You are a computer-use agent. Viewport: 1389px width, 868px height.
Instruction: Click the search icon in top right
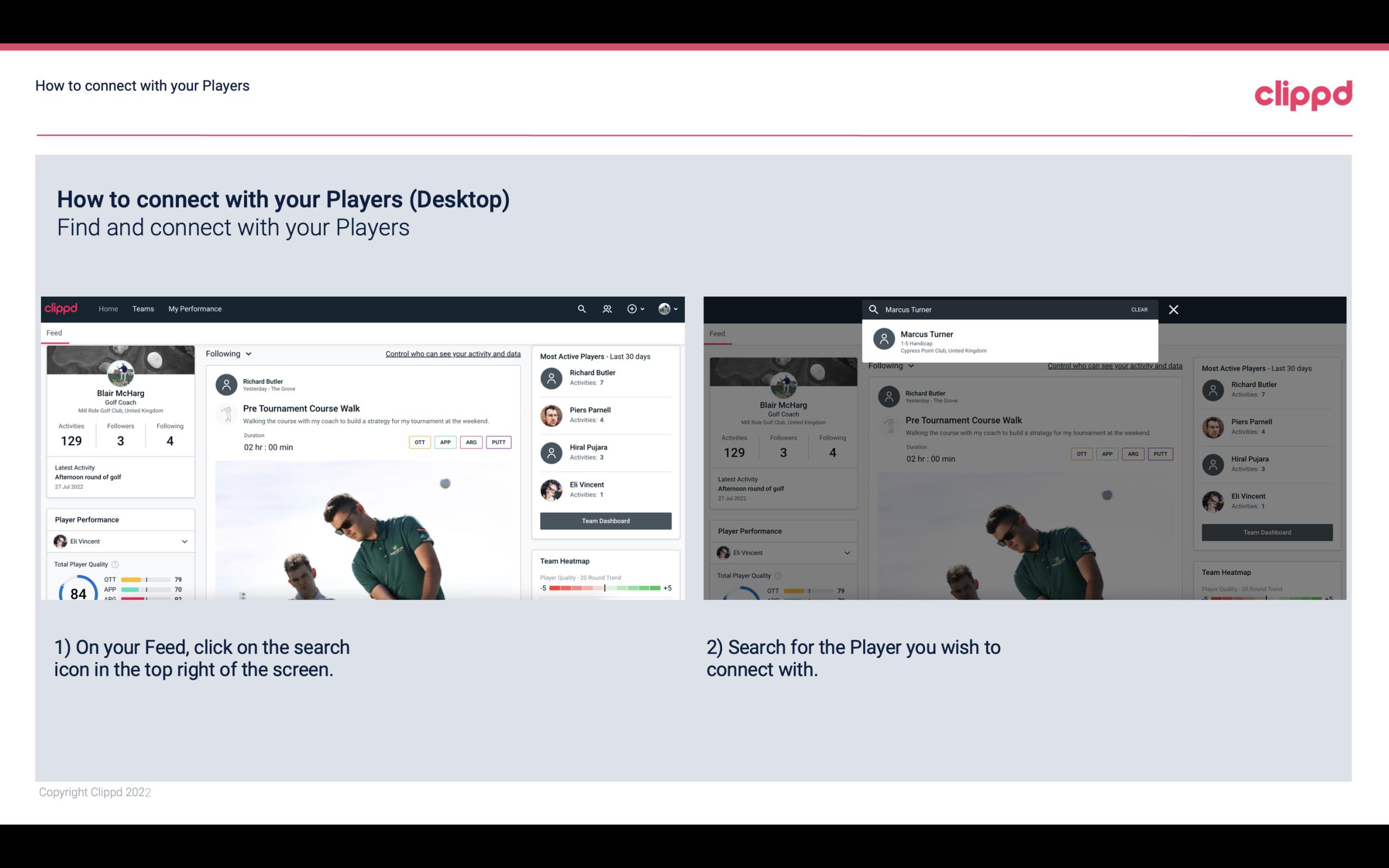pos(580,308)
